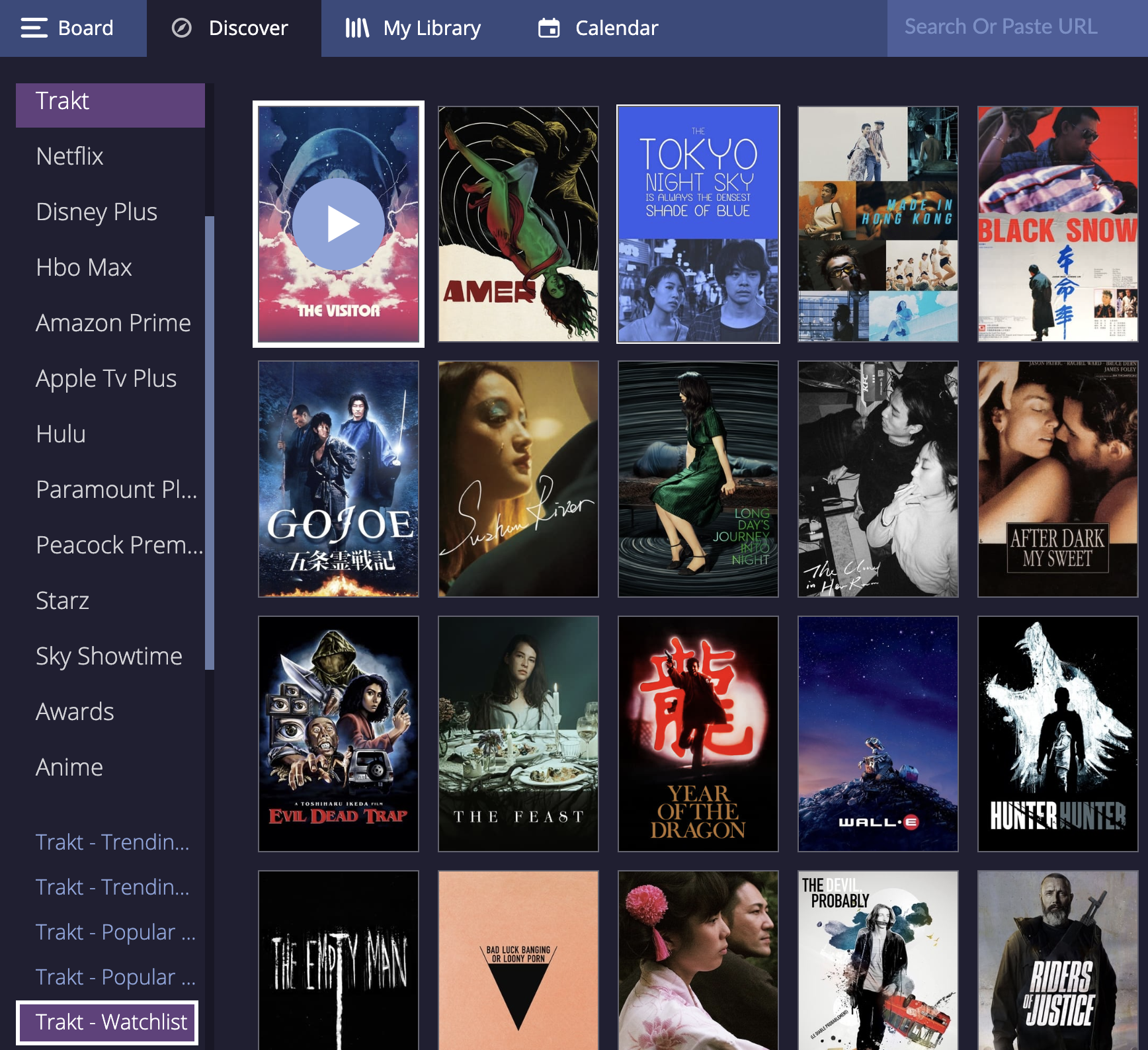Select the Trakt - Watchlist list
This screenshot has width=1148, height=1050.
[x=107, y=1022]
